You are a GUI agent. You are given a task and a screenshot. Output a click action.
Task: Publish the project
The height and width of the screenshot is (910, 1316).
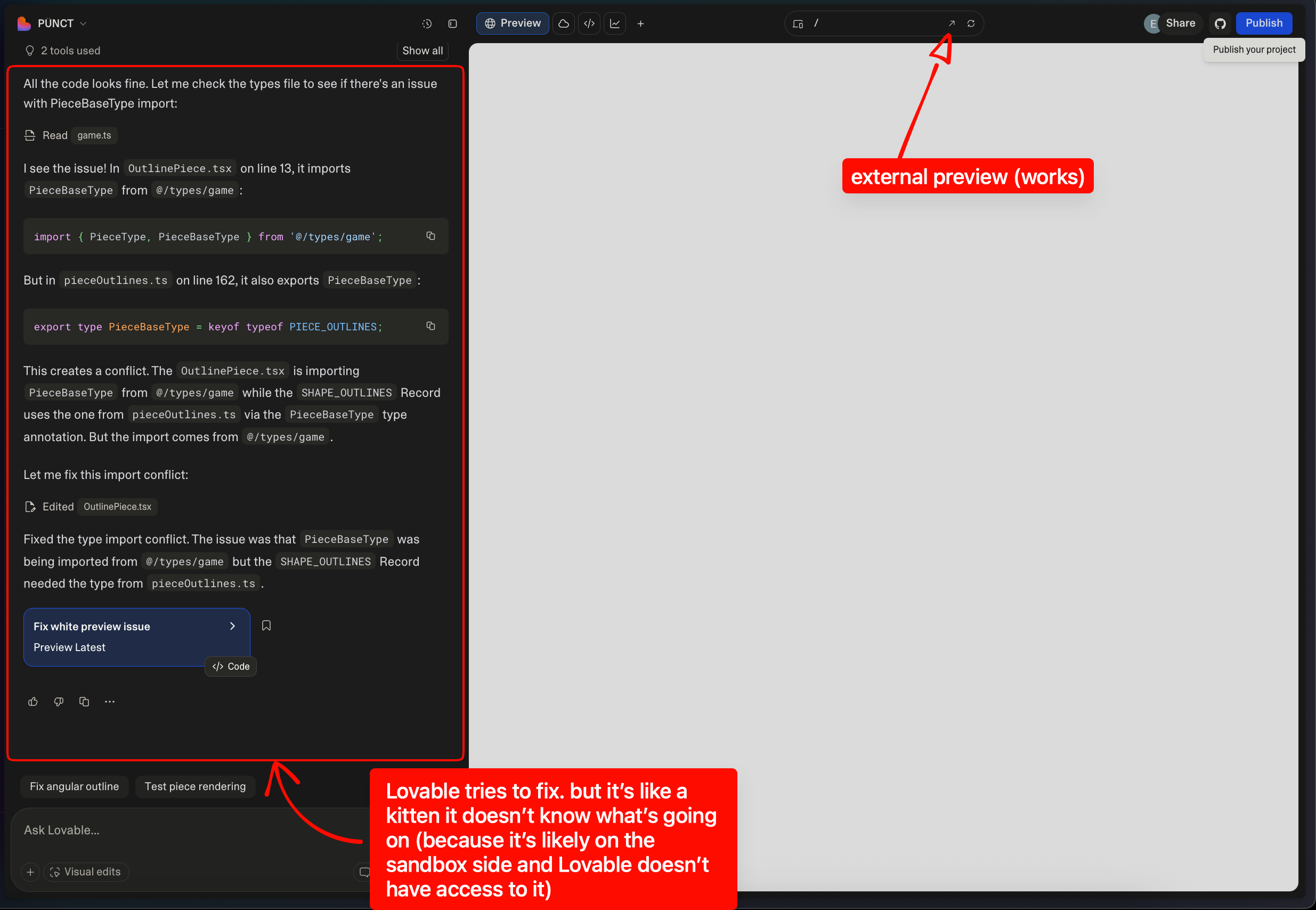pos(1264,23)
